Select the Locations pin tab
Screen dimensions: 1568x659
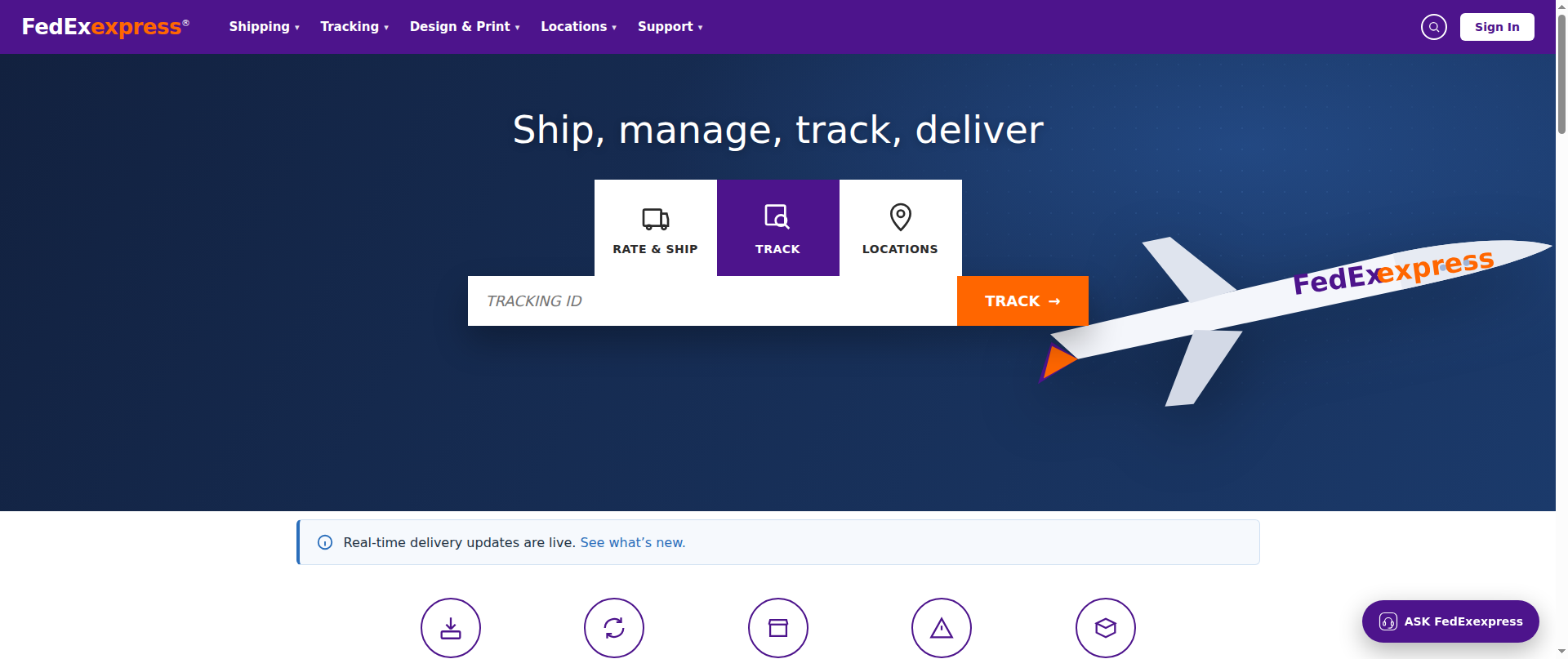click(x=901, y=228)
